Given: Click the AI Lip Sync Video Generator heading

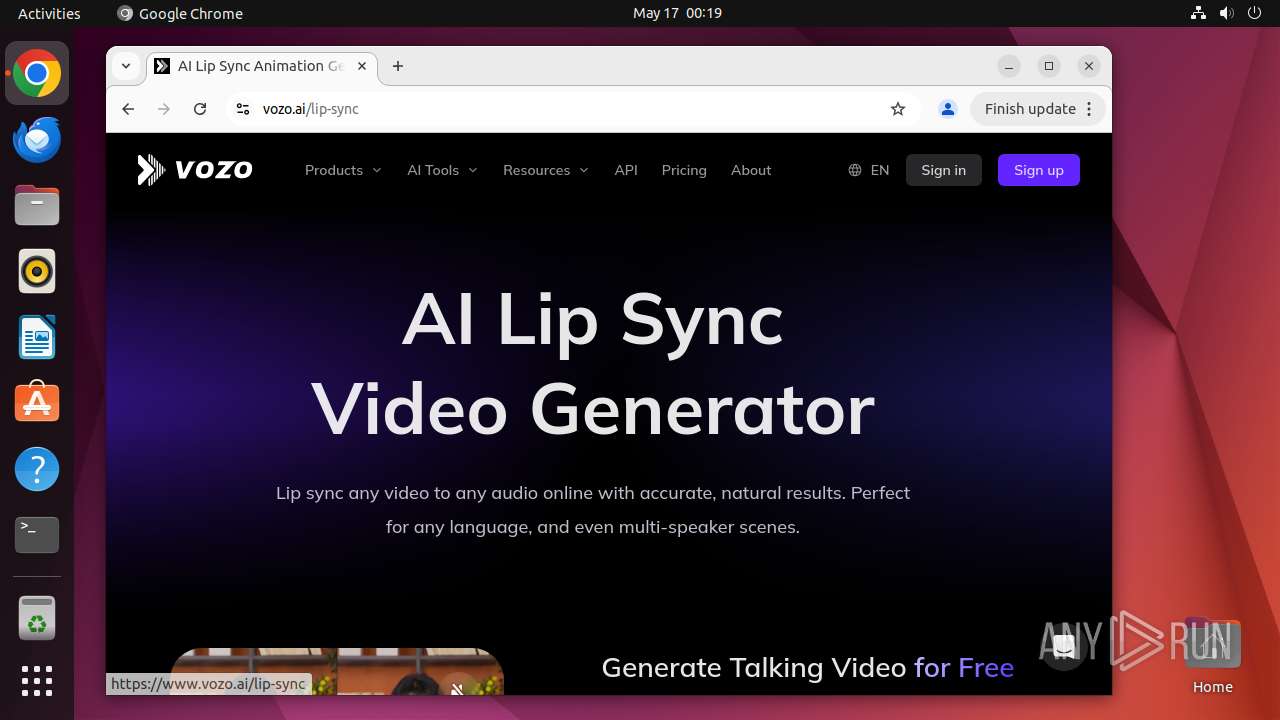Looking at the screenshot, I should (593, 364).
